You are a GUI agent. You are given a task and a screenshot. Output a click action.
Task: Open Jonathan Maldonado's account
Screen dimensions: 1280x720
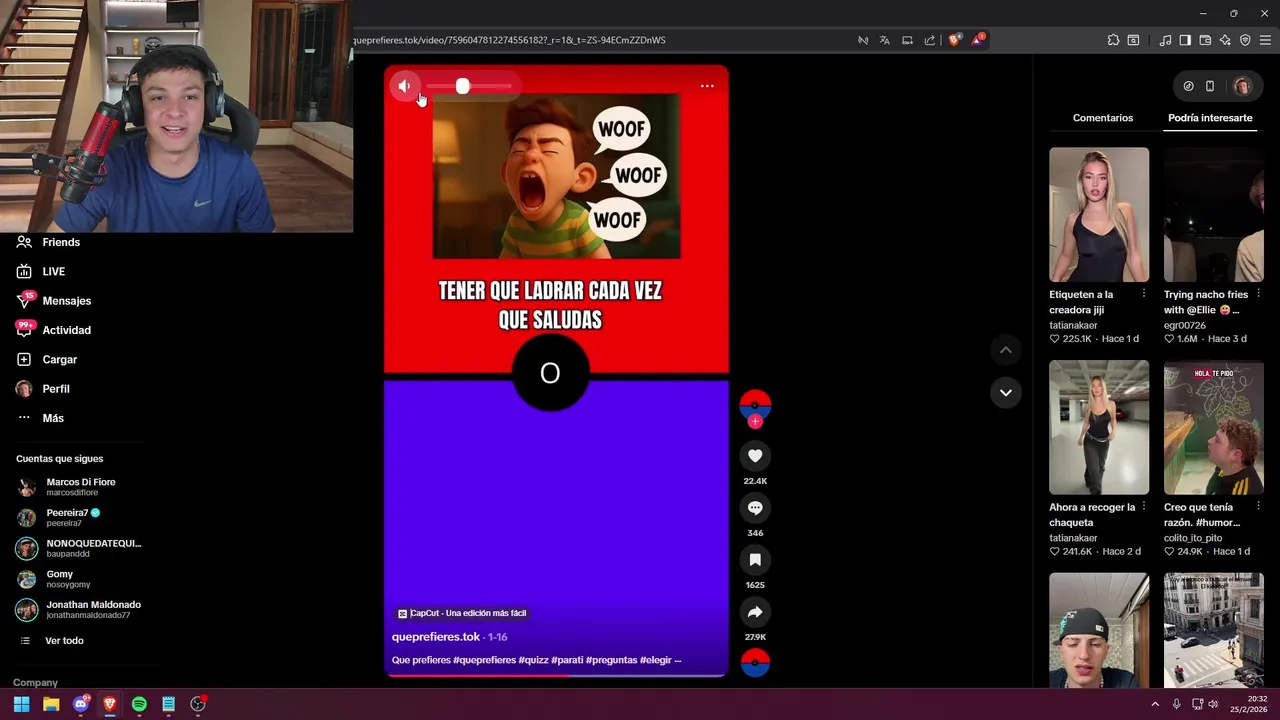[x=79, y=609]
